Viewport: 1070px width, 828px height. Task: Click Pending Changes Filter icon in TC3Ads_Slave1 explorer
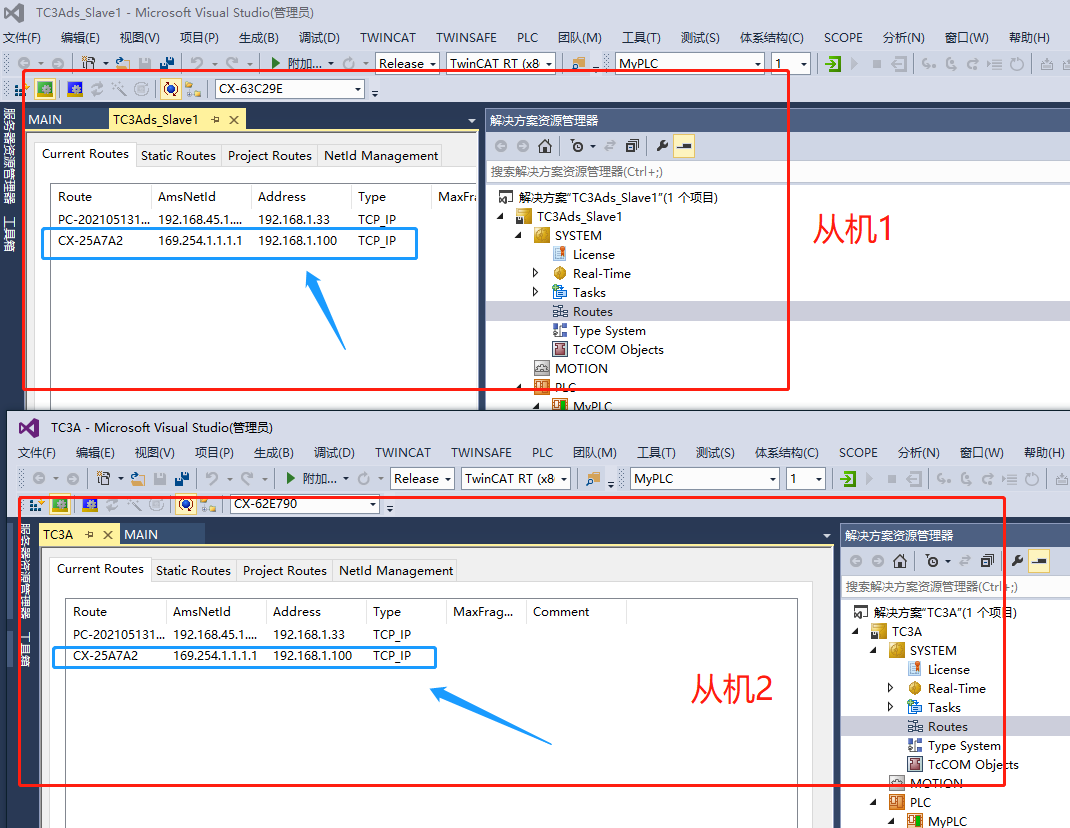click(x=577, y=146)
